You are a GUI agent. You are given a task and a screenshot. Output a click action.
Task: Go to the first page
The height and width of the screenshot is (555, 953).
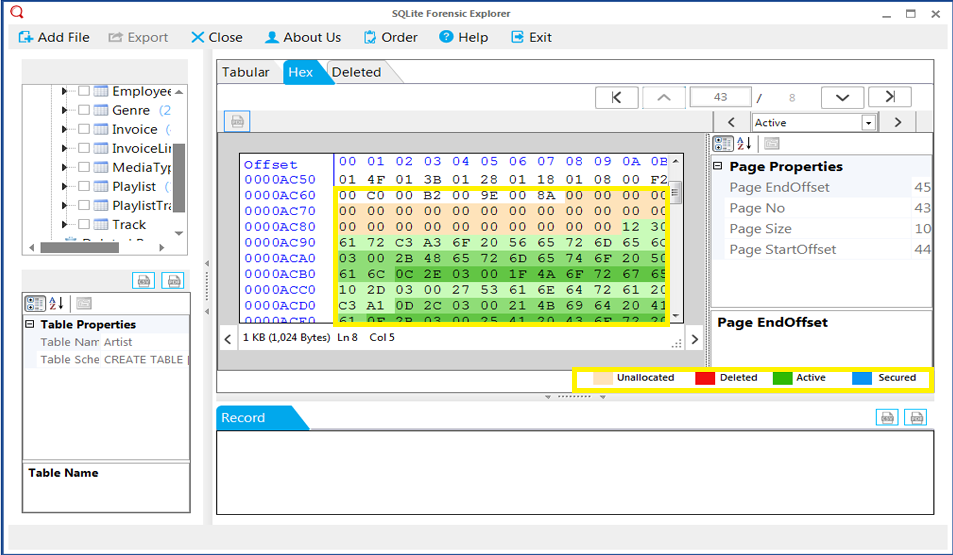[x=616, y=97]
